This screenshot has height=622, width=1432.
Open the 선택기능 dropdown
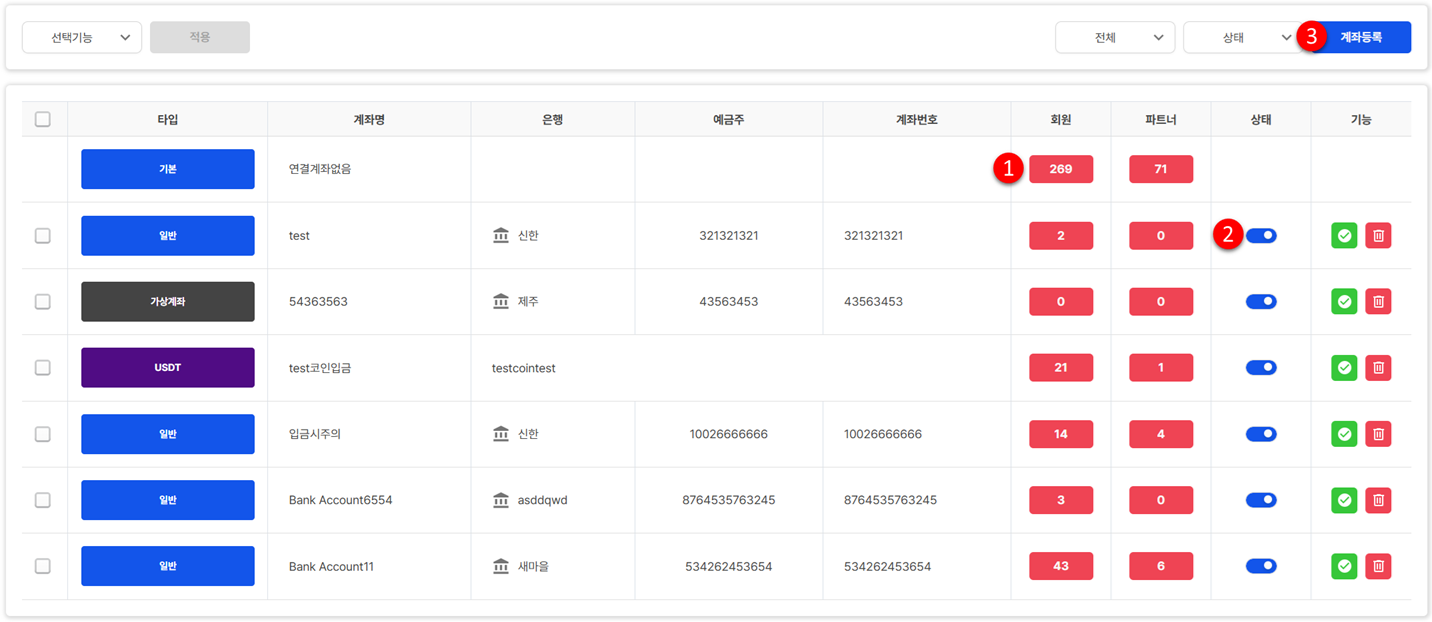82,37
